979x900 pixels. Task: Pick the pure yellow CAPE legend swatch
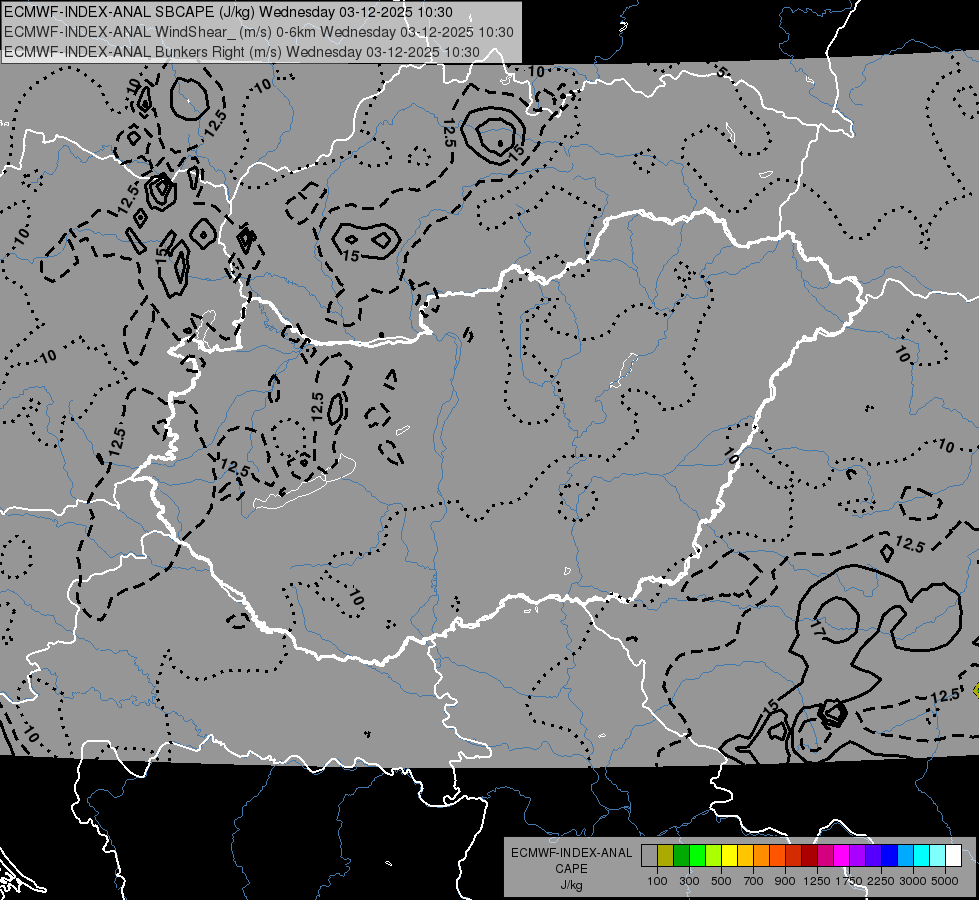729,856
